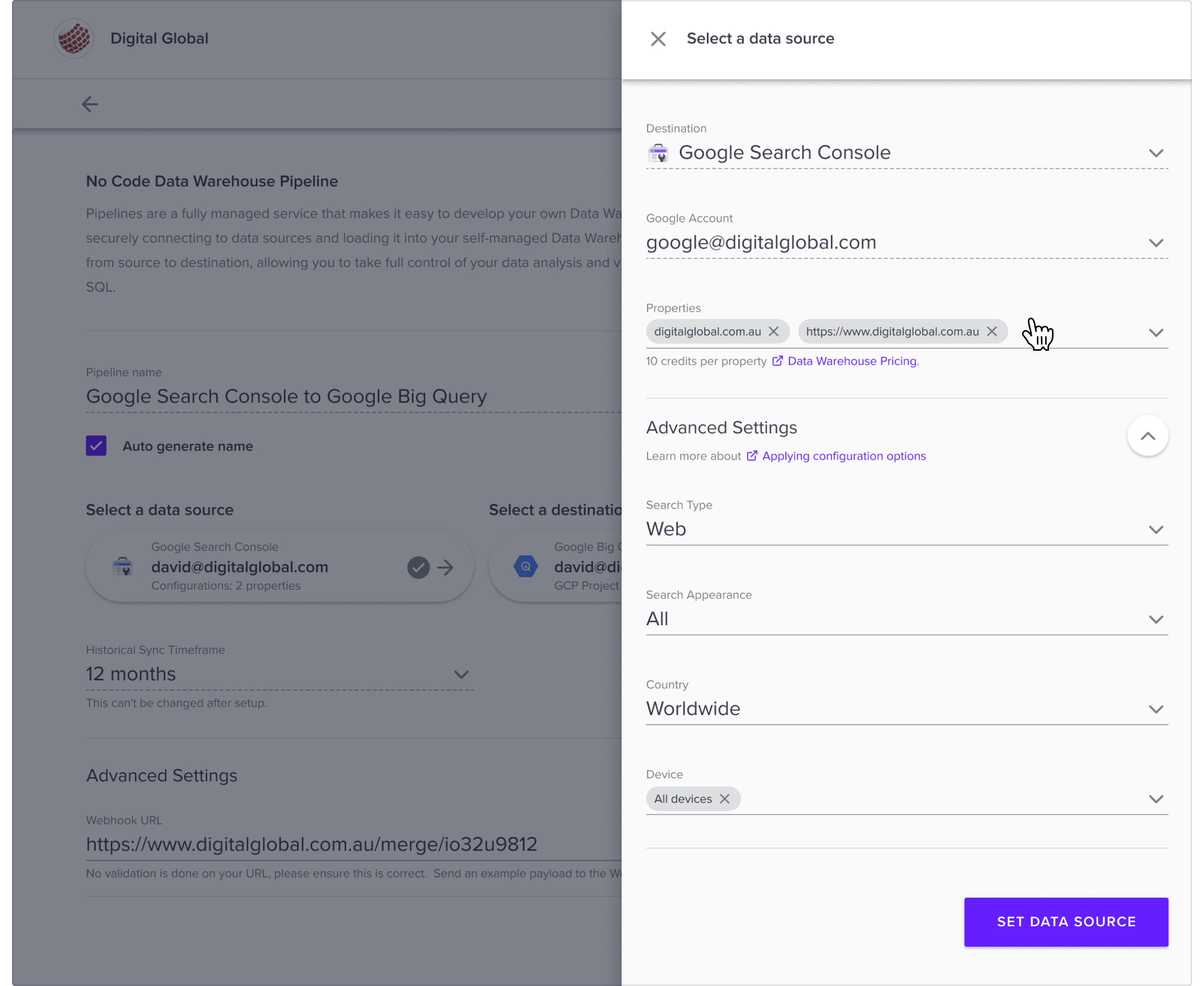Click the back arrow icon
Image resolution: width=1204 pixels, height=986 pixels.
click(x=90, y=104)
